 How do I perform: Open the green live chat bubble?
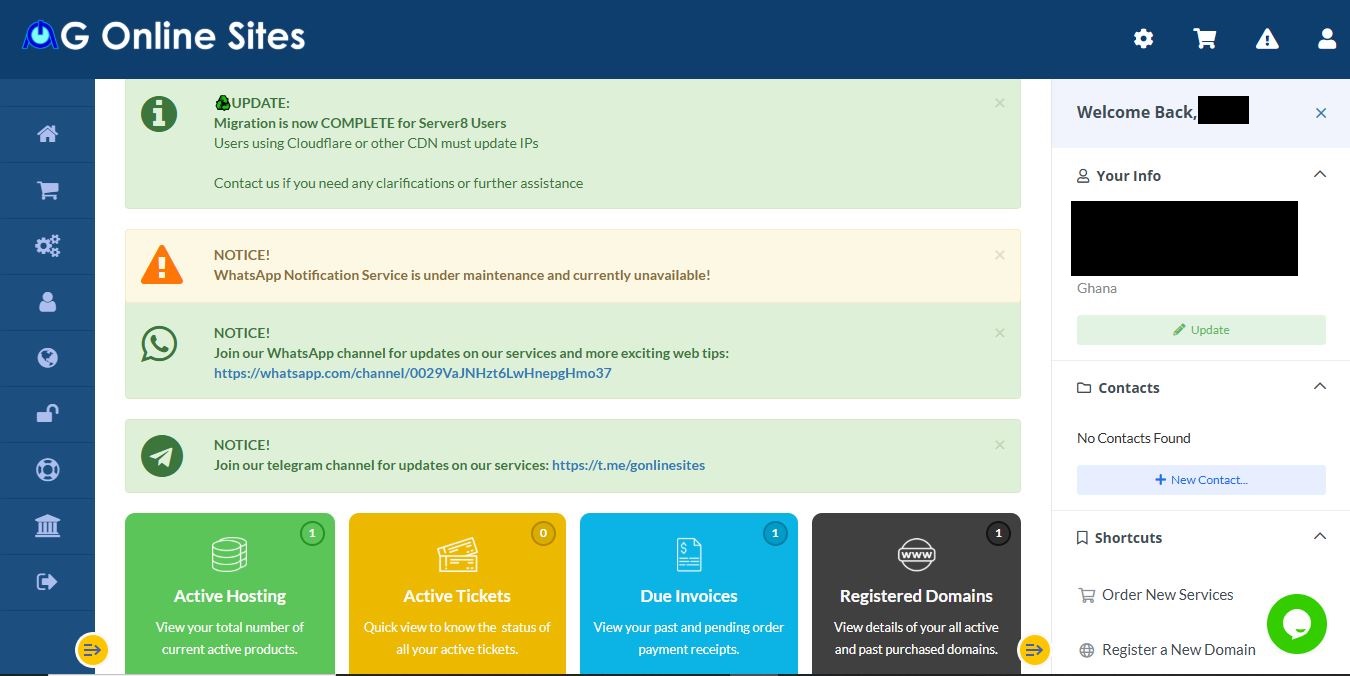coord(1296,624)
